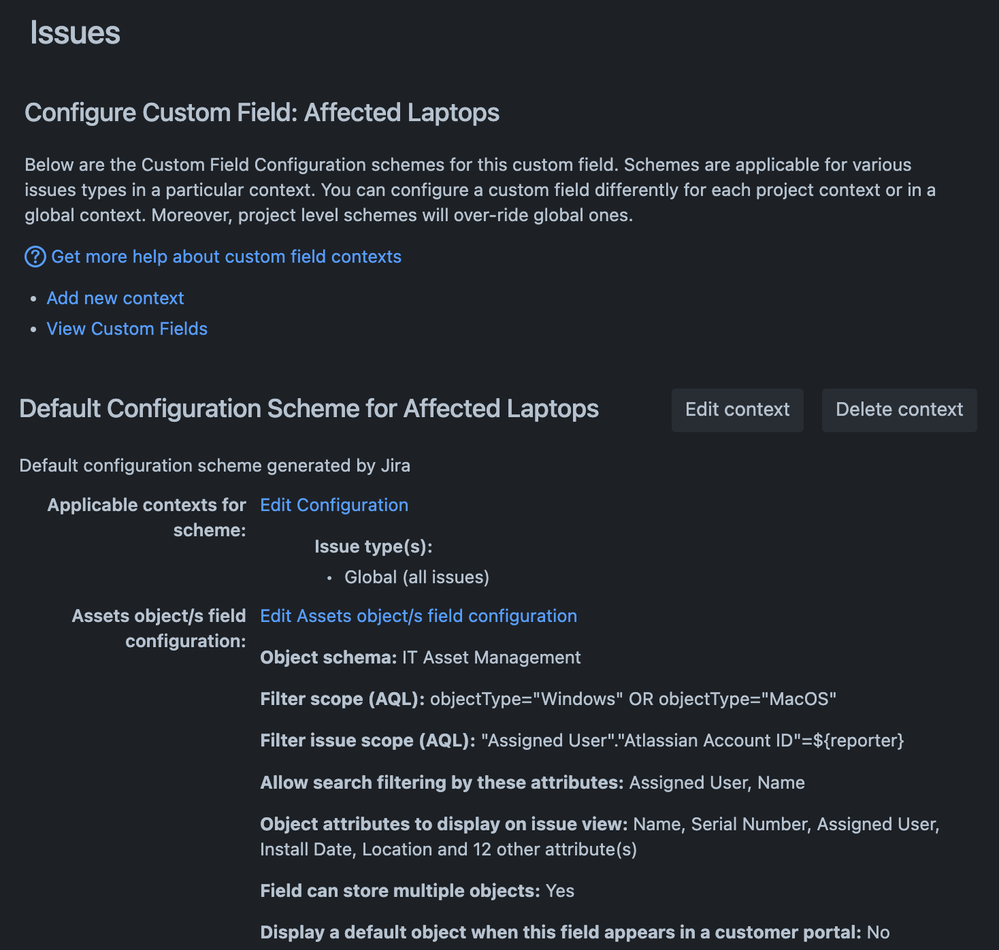The width and height of the screenshot is (999, 950).
Task: Click "Default Configuration Scheme for Affected Laptops" heading
Action: pyautogui.click(x=307, y=408)
